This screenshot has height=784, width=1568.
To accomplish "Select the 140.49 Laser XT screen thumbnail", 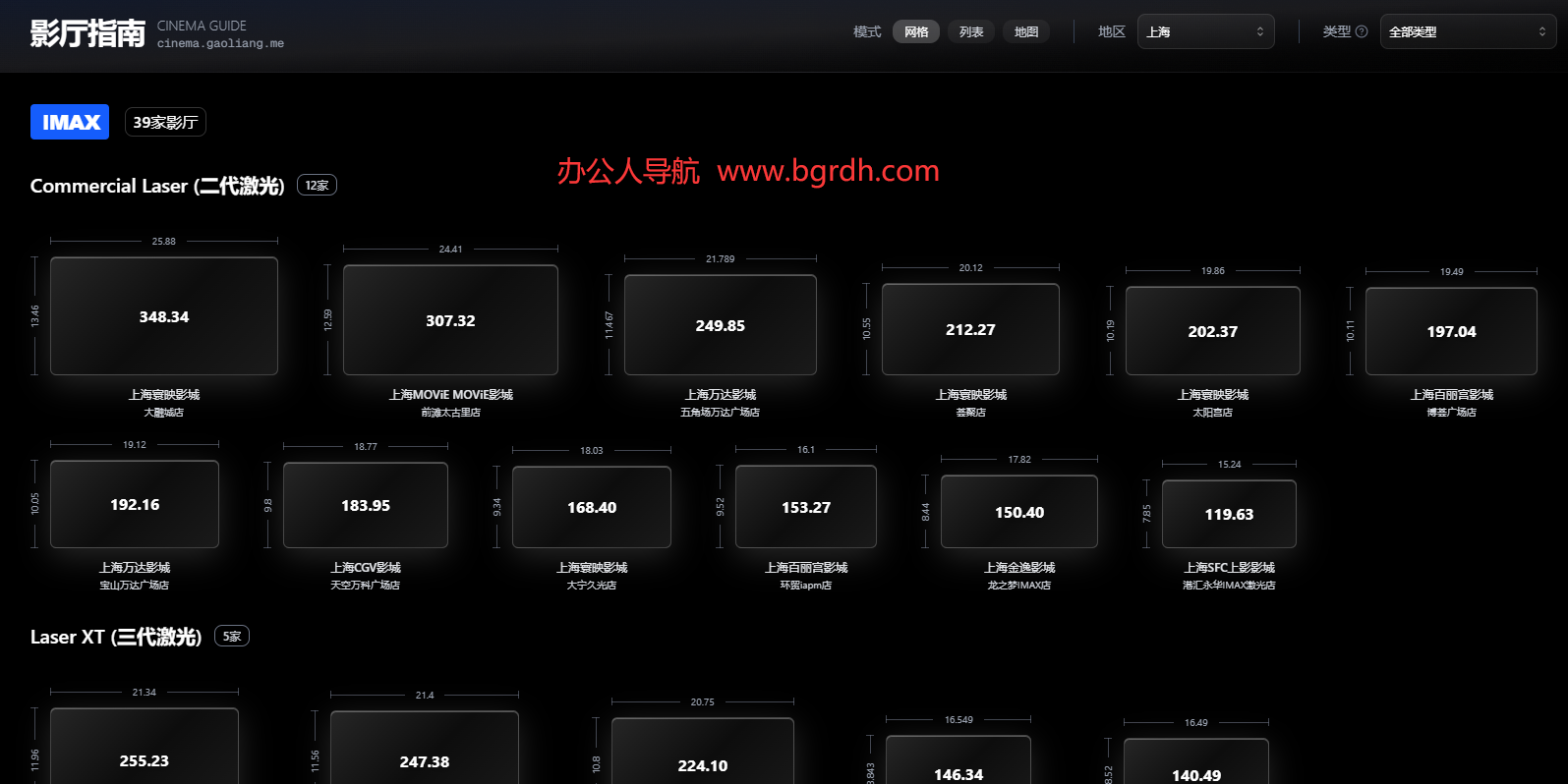I will click(x=1196, y=761).
